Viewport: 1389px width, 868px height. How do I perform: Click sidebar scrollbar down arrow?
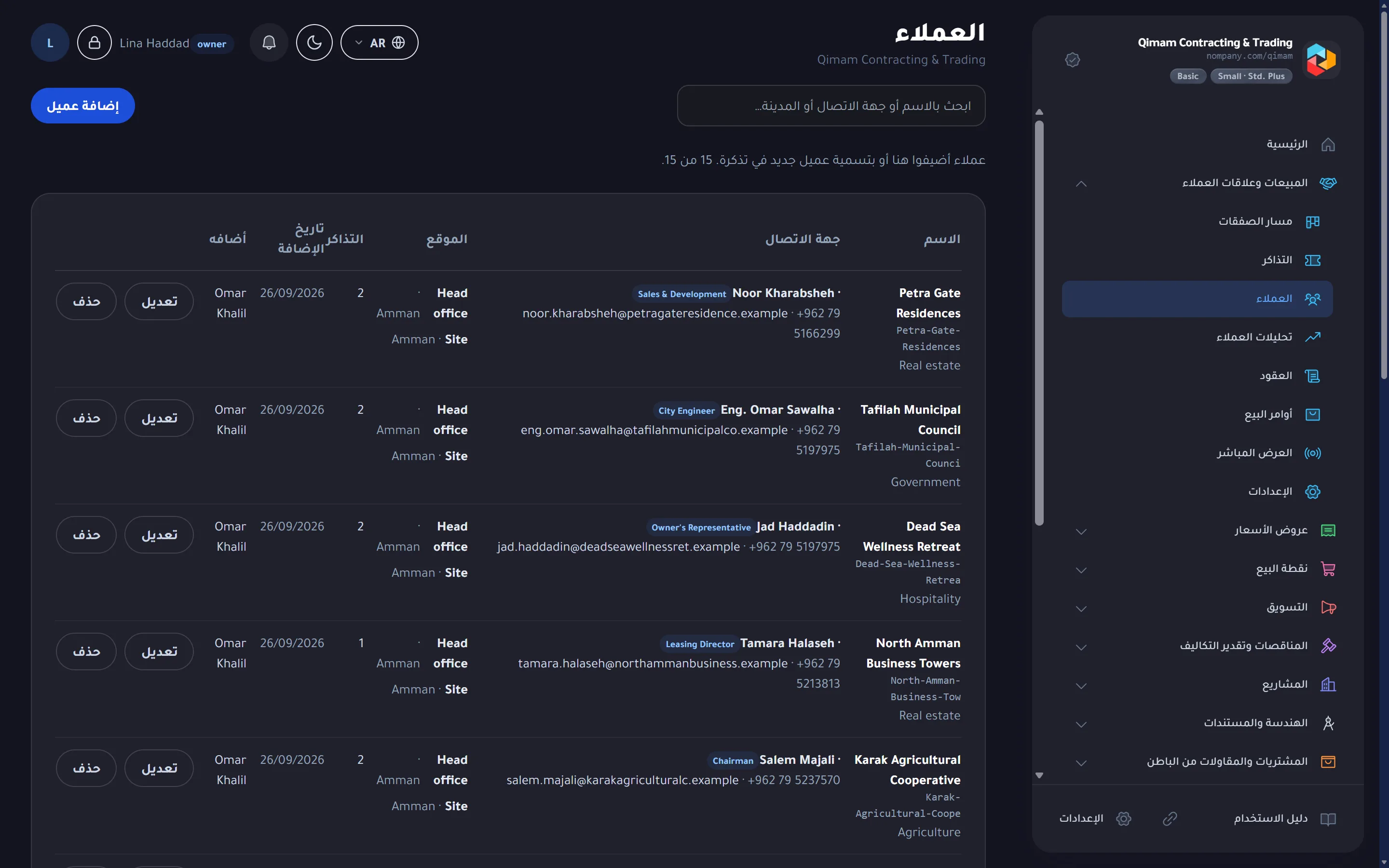coord(1039,775)
